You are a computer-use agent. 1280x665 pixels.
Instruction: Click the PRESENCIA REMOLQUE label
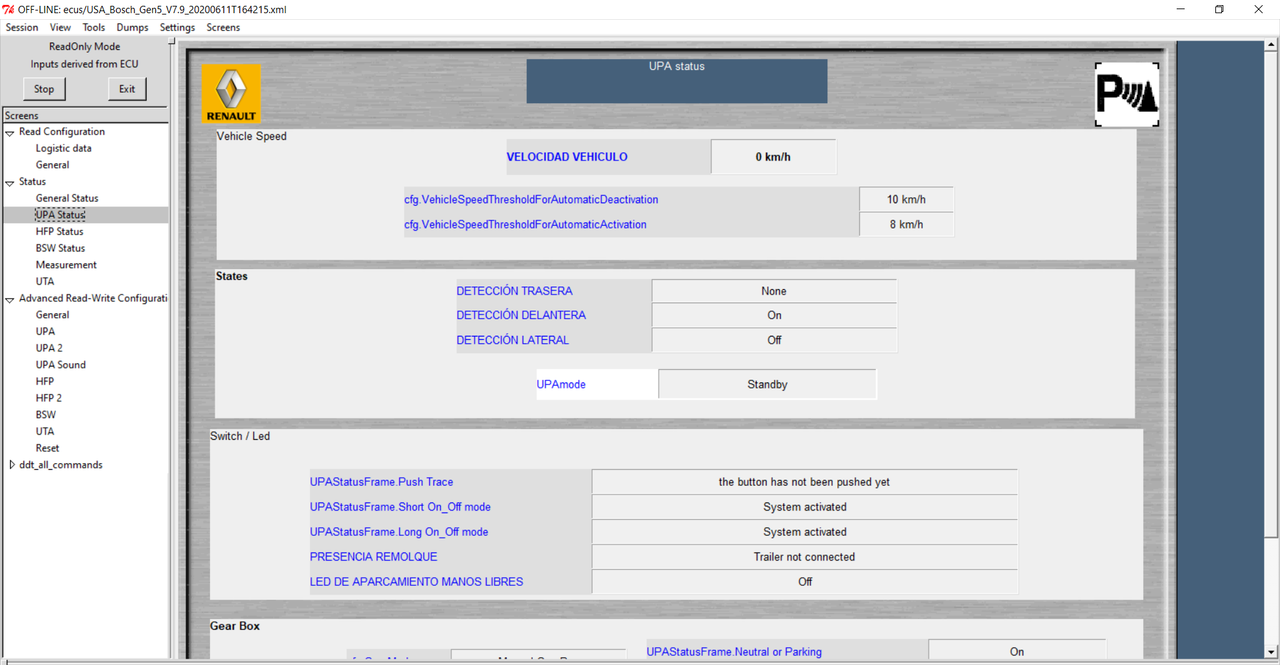point(373,557)
